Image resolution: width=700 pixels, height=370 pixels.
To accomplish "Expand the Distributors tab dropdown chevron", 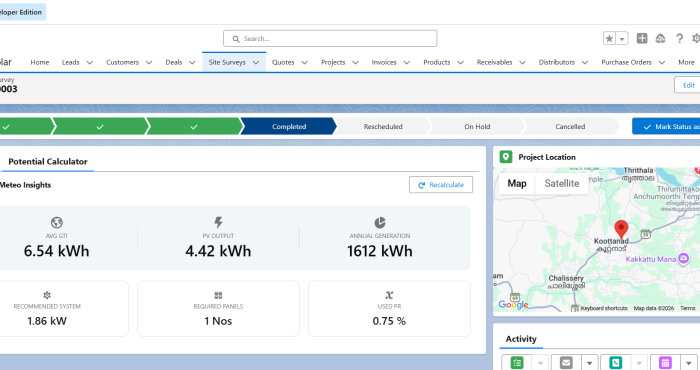I will pos(585,62).
